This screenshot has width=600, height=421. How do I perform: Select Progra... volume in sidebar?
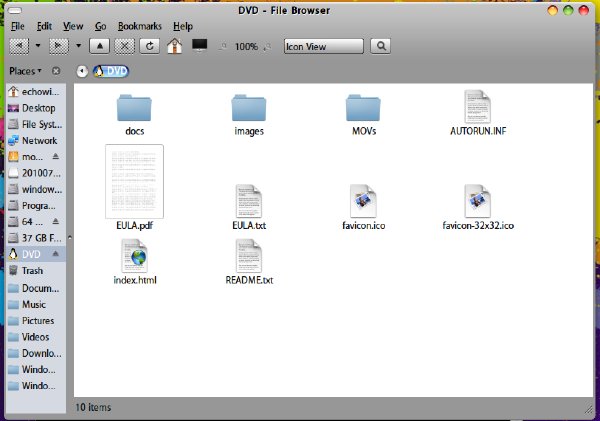pyautogui.click(x=36, y=206)
